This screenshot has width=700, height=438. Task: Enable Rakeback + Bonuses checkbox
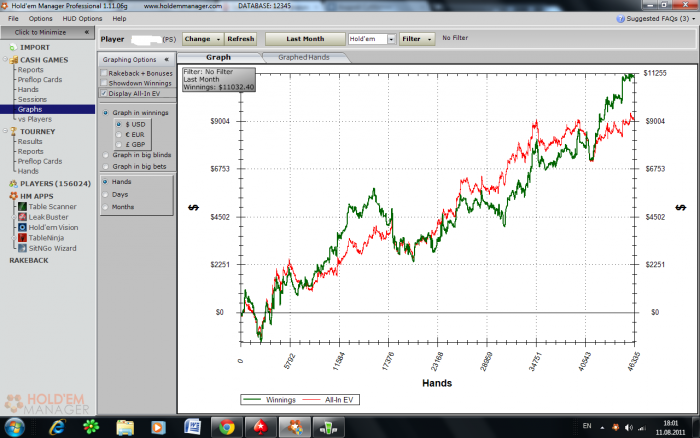tap(104, 73)
